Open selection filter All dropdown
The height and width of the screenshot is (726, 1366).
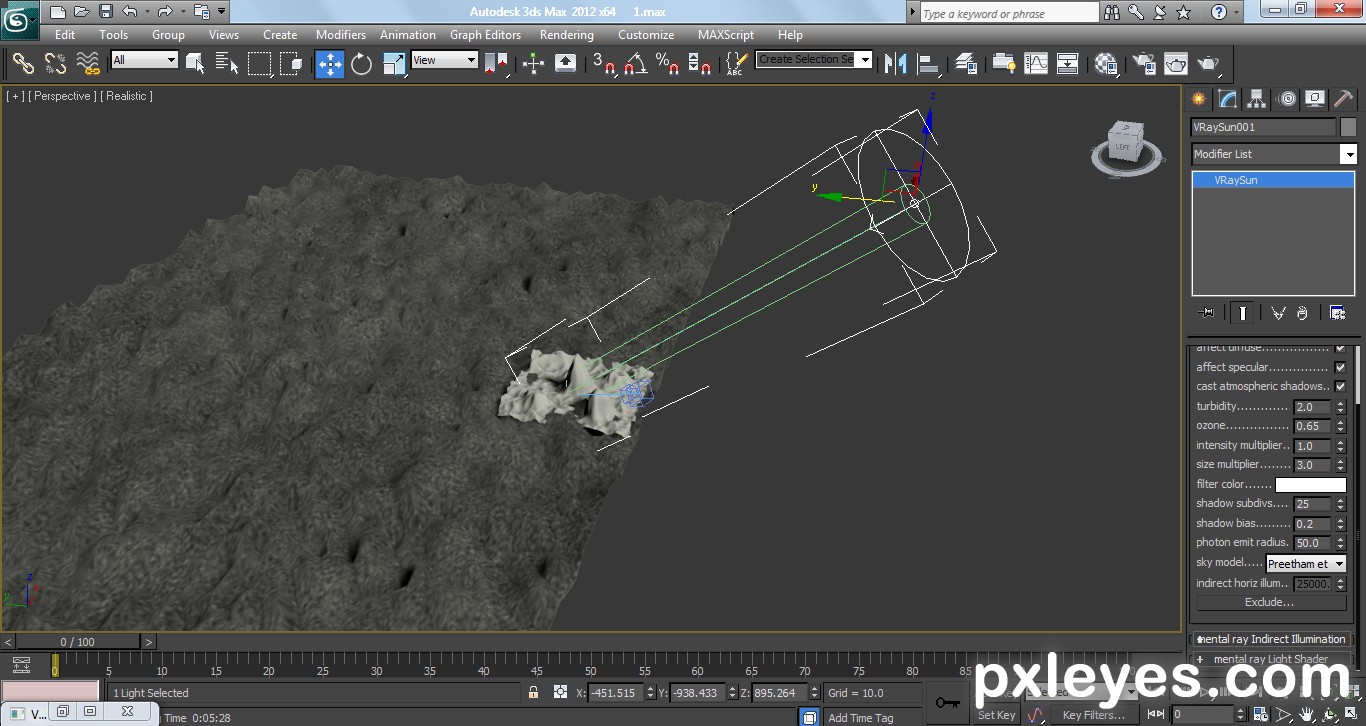pyautogui.click(x=144, y=60)
